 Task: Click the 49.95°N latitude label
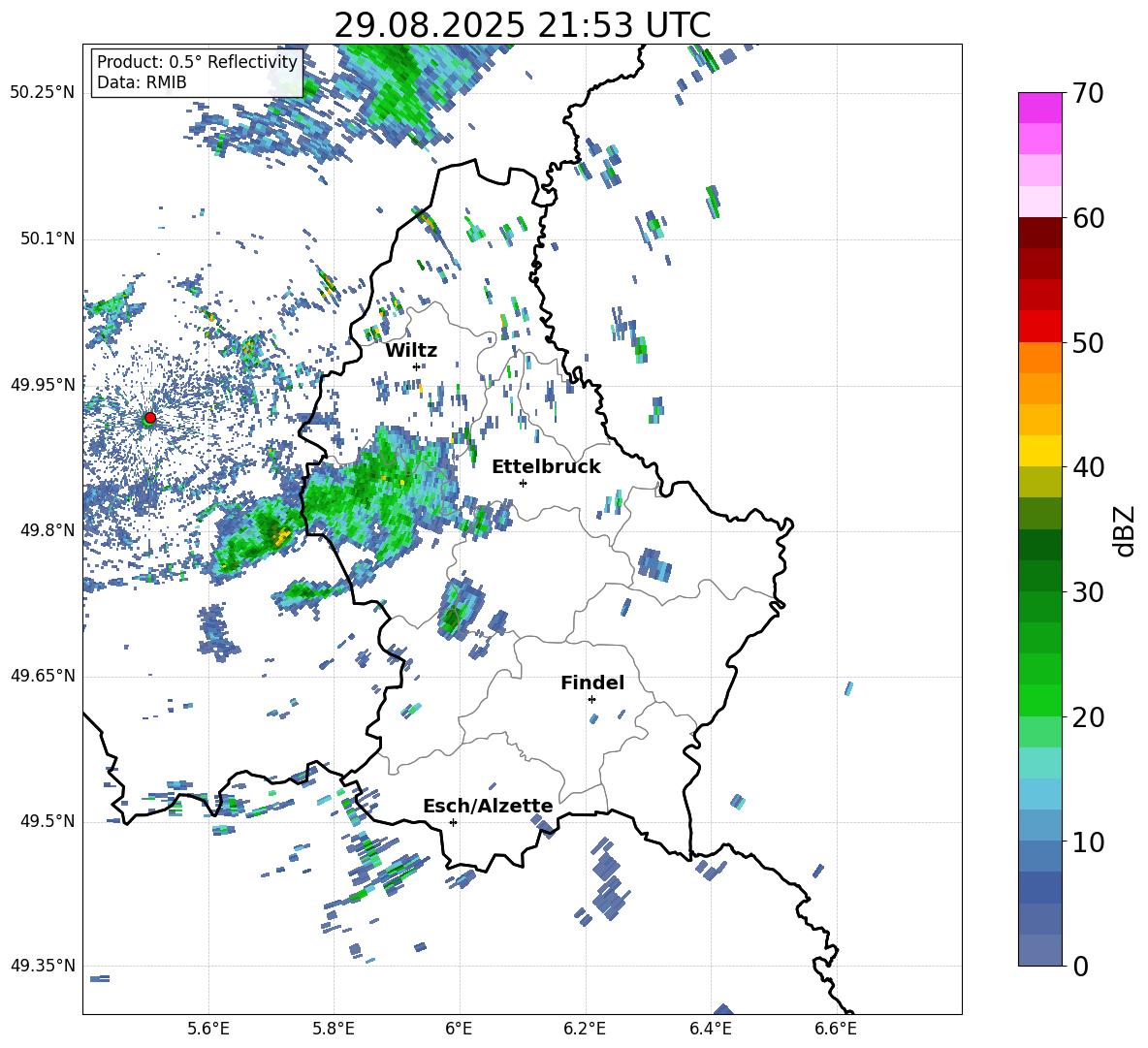click(x=43, y=385)
